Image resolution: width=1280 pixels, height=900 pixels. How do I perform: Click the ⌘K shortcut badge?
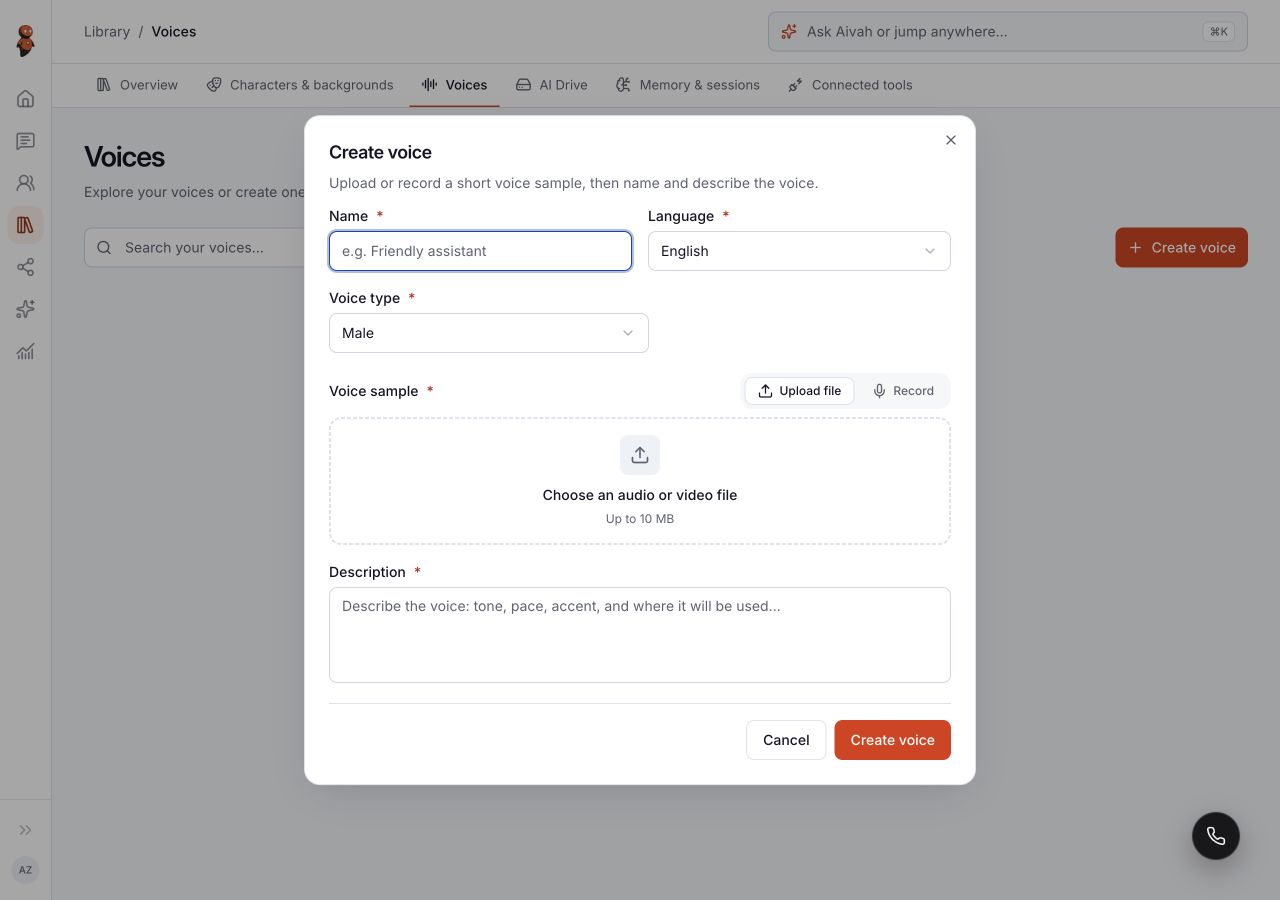click(x=1219, y=32)
